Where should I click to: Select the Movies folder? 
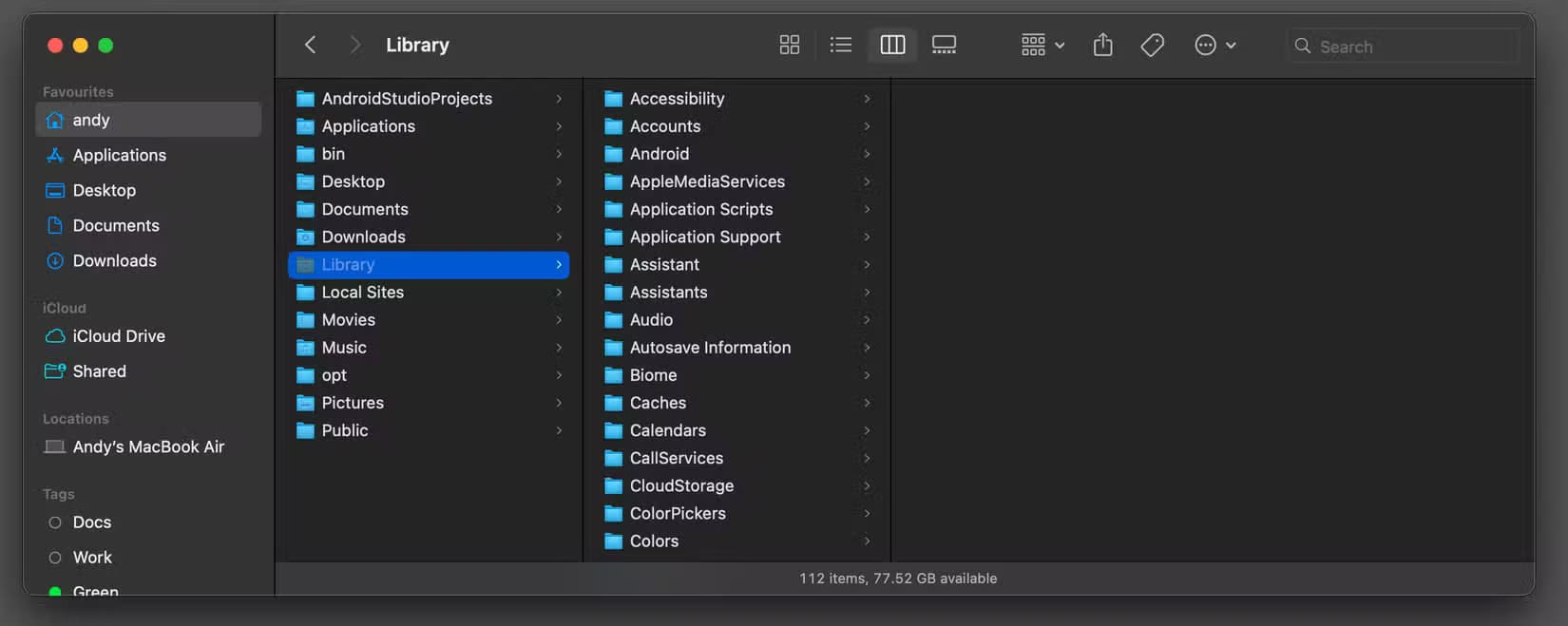pyautogui.click(x=429, y=320)
